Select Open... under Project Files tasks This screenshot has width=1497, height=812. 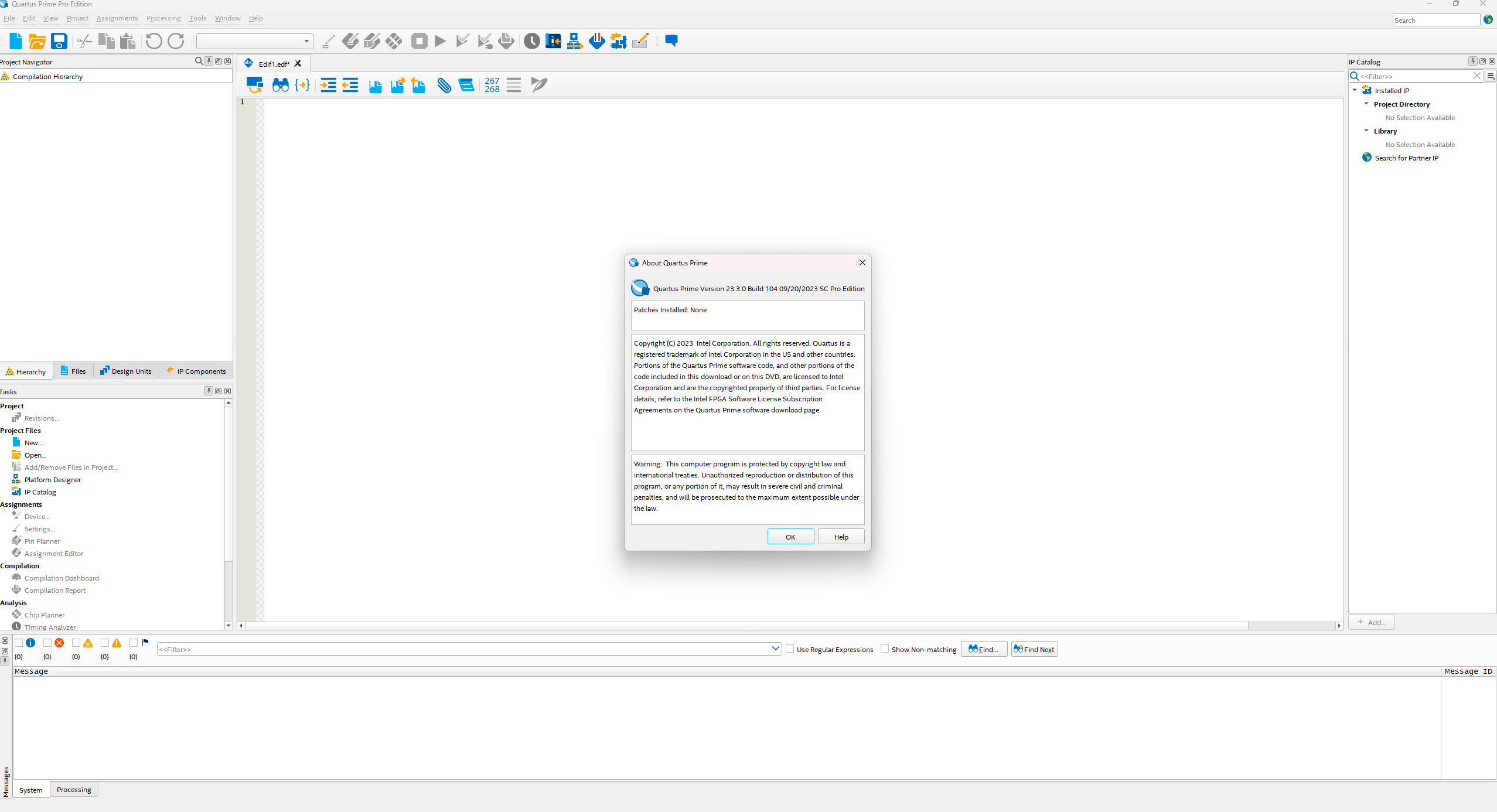coord(35,455)
